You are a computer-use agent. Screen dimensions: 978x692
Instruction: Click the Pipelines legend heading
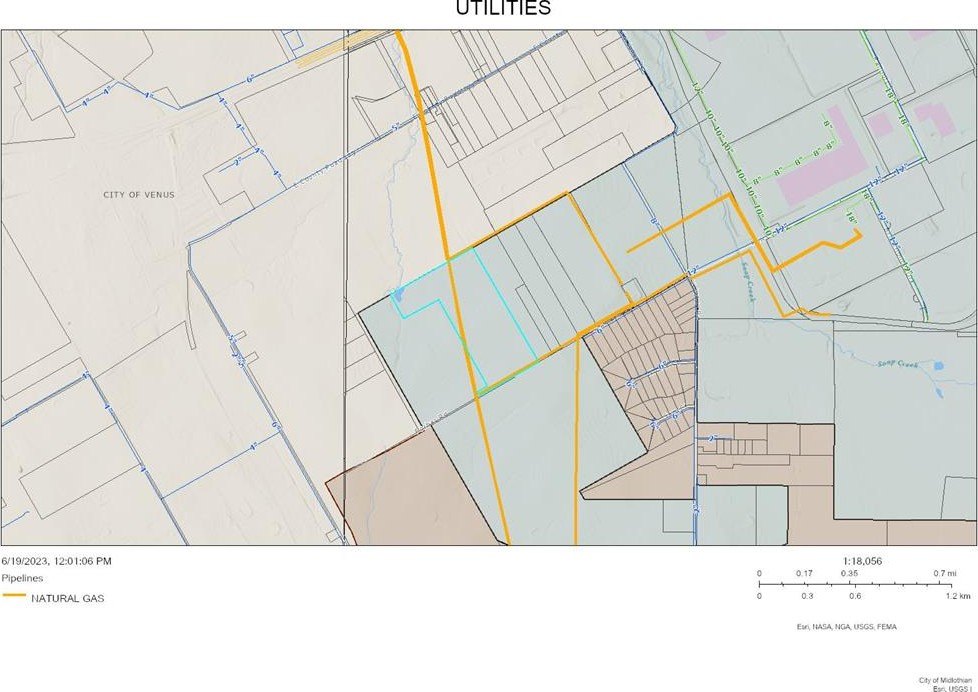pyautogui.click(x=20, y=578)
